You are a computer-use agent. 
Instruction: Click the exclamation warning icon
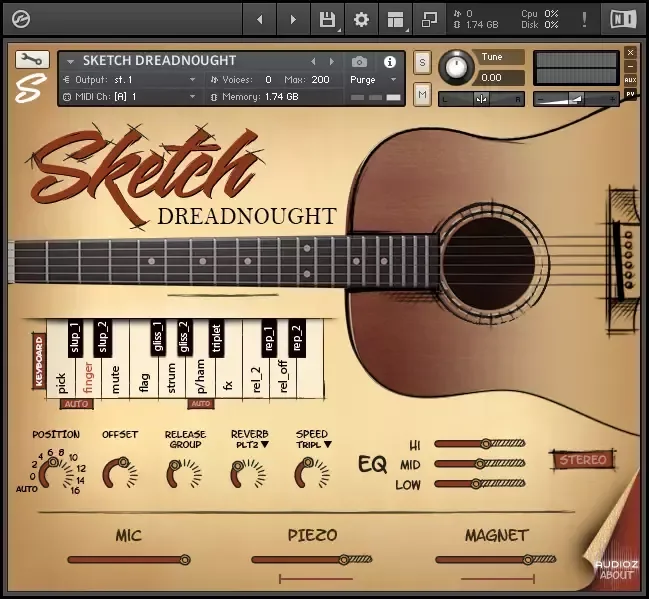[x=584, y=19]
